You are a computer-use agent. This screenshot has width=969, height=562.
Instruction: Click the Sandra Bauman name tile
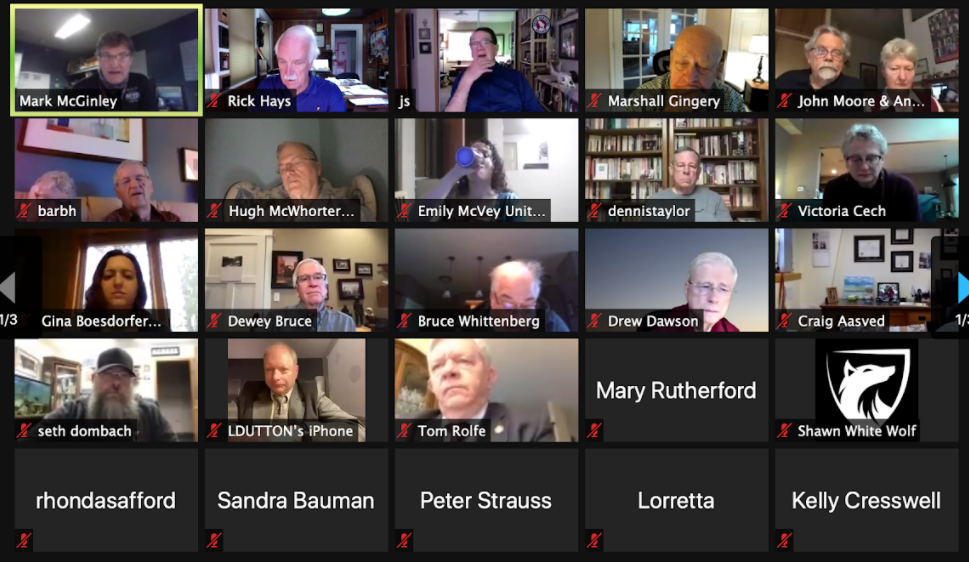297,500
